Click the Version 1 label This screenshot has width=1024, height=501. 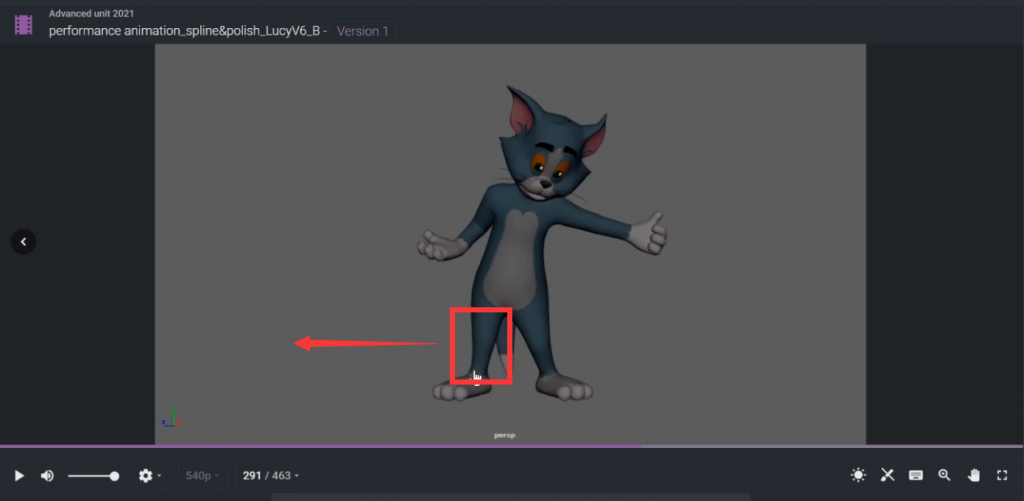coord(362,31)
